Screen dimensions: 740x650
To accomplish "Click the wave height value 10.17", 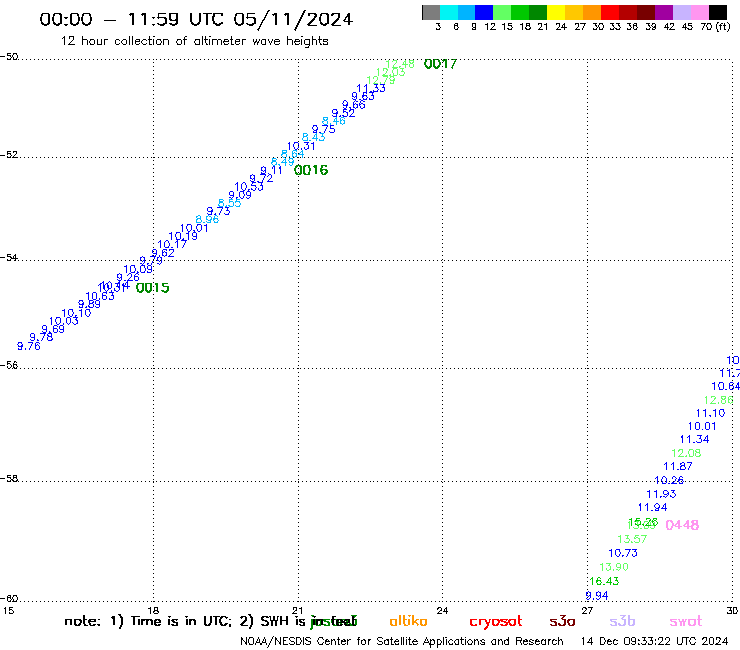I will pyautogui.click(x=172, y=244).
